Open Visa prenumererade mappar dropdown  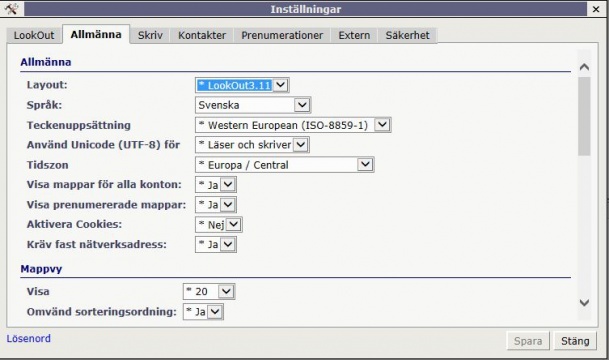216,205
